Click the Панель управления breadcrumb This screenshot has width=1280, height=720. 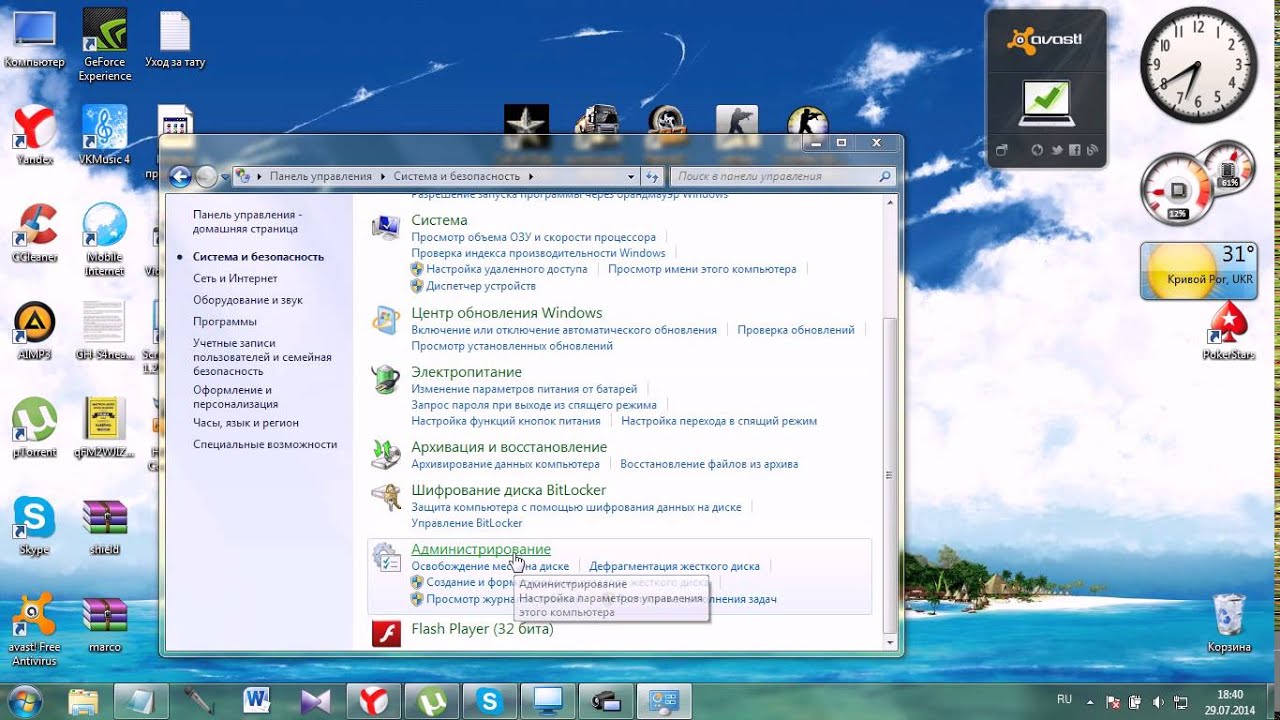(x=320, y=176)
